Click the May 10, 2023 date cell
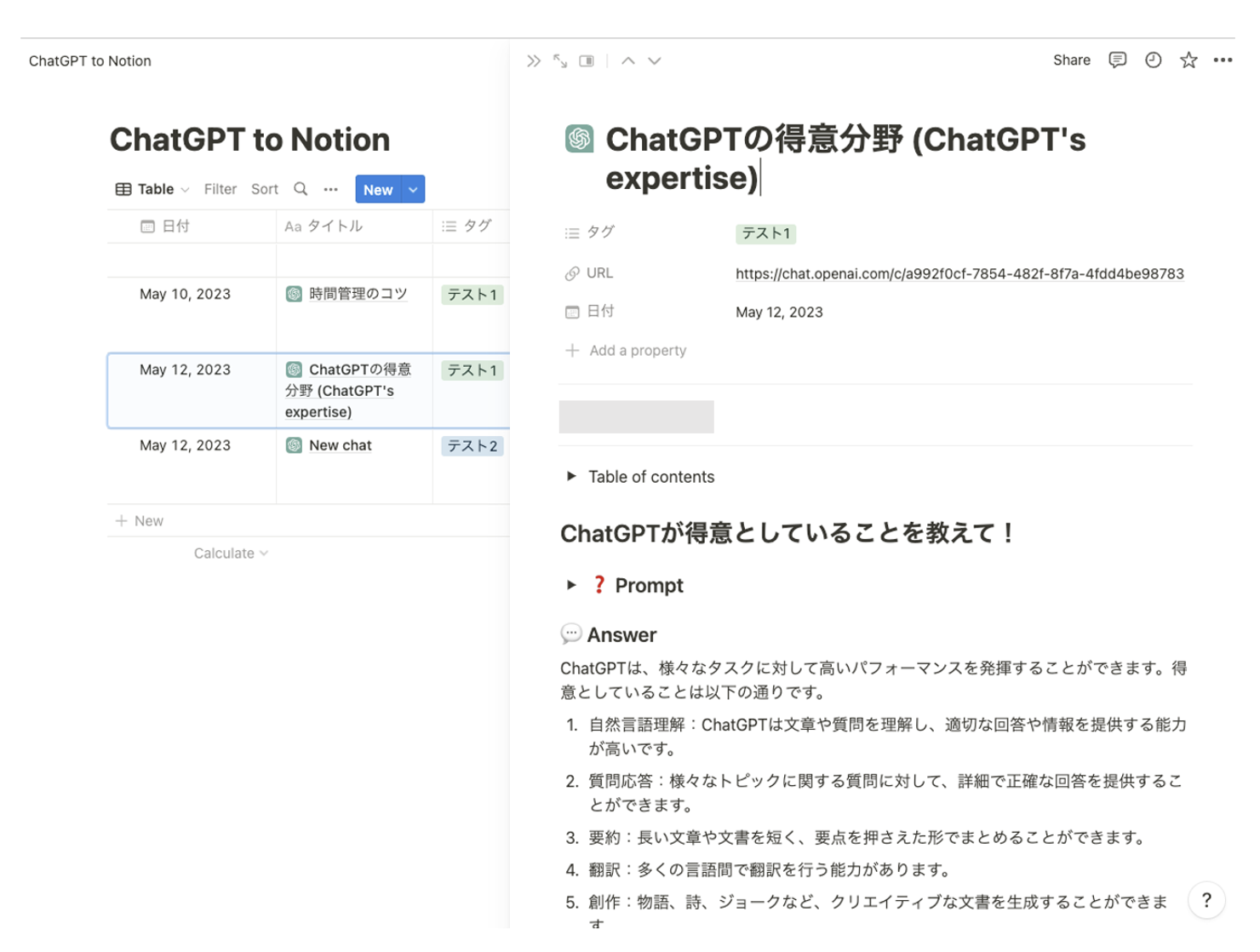The width and height of the screenshot is (1260, 952). tap(185, 294)
